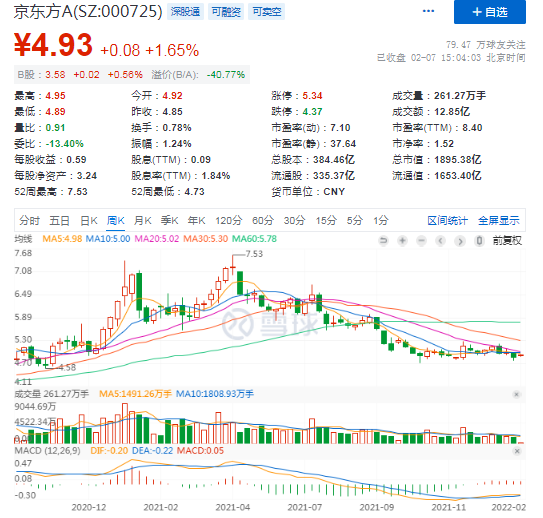Switch to the 分时 chart tab
543x518 pixels.
point(29,220)
